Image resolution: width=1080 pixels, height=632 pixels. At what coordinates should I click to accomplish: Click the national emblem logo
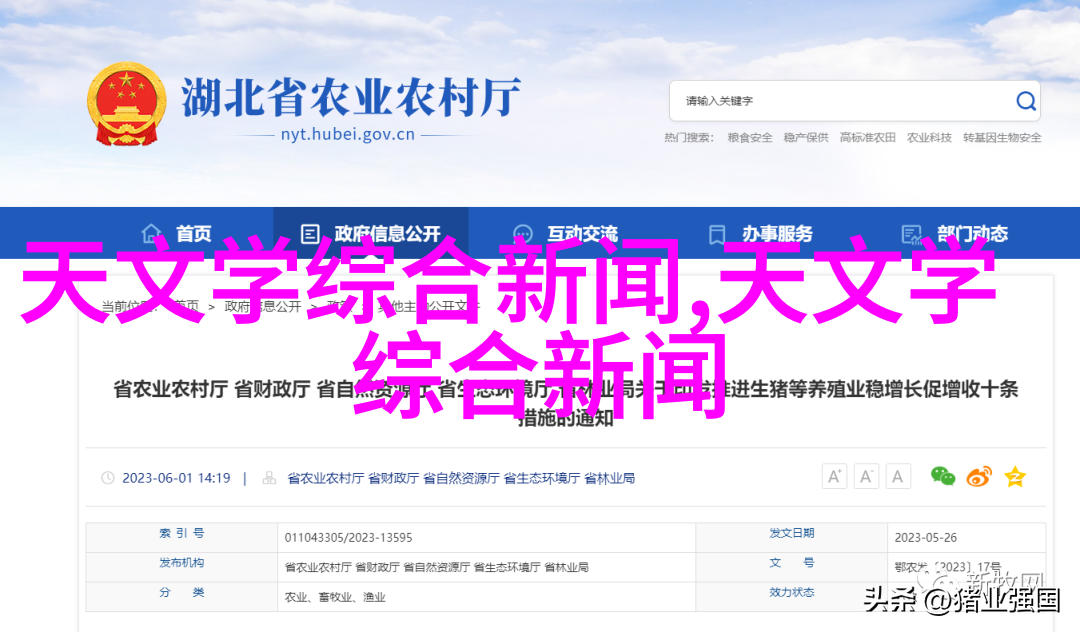pyautogui.click(x=126, y=105)
